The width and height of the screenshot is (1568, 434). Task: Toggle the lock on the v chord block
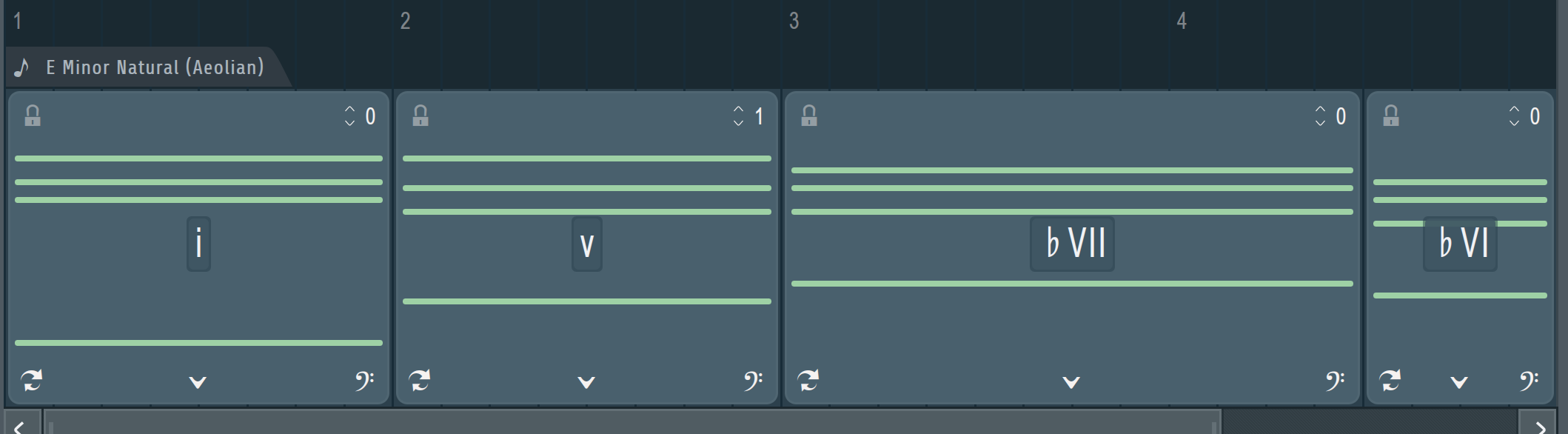tap(421, 116)
